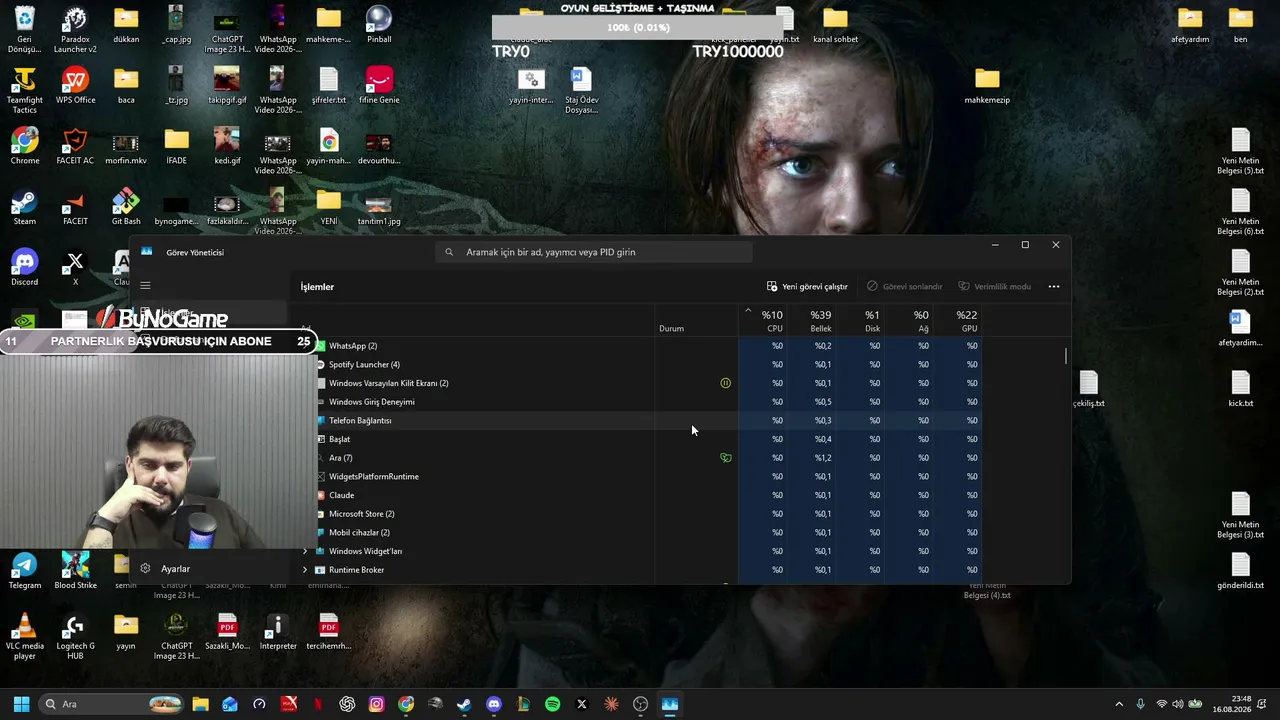Image resolution: width=1280 pixels, height=720 pixels.
Task: Select the WPS Office desktop shortcut
Action: (75, 85)
